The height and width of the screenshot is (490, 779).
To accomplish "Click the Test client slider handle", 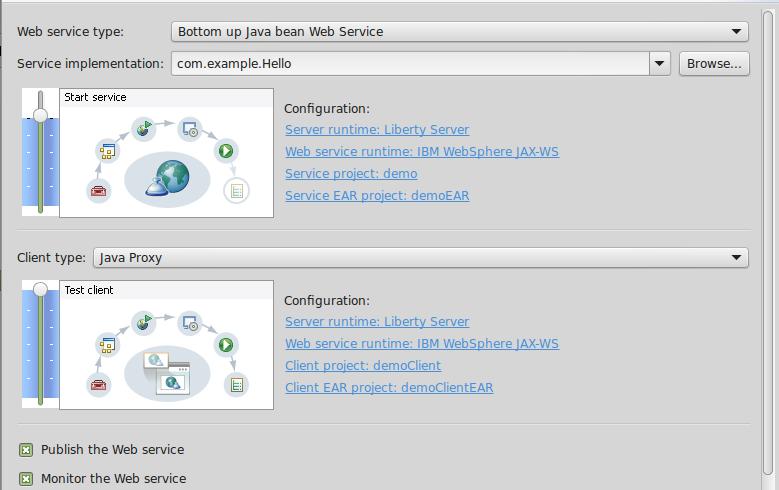I will (x=40, y=289).
